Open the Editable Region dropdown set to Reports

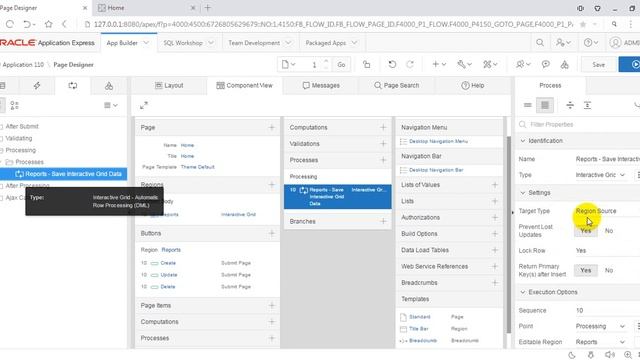point(600,342)
